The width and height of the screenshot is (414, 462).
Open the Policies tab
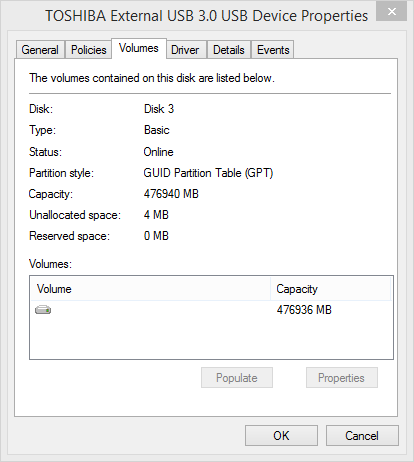(88, 50)
